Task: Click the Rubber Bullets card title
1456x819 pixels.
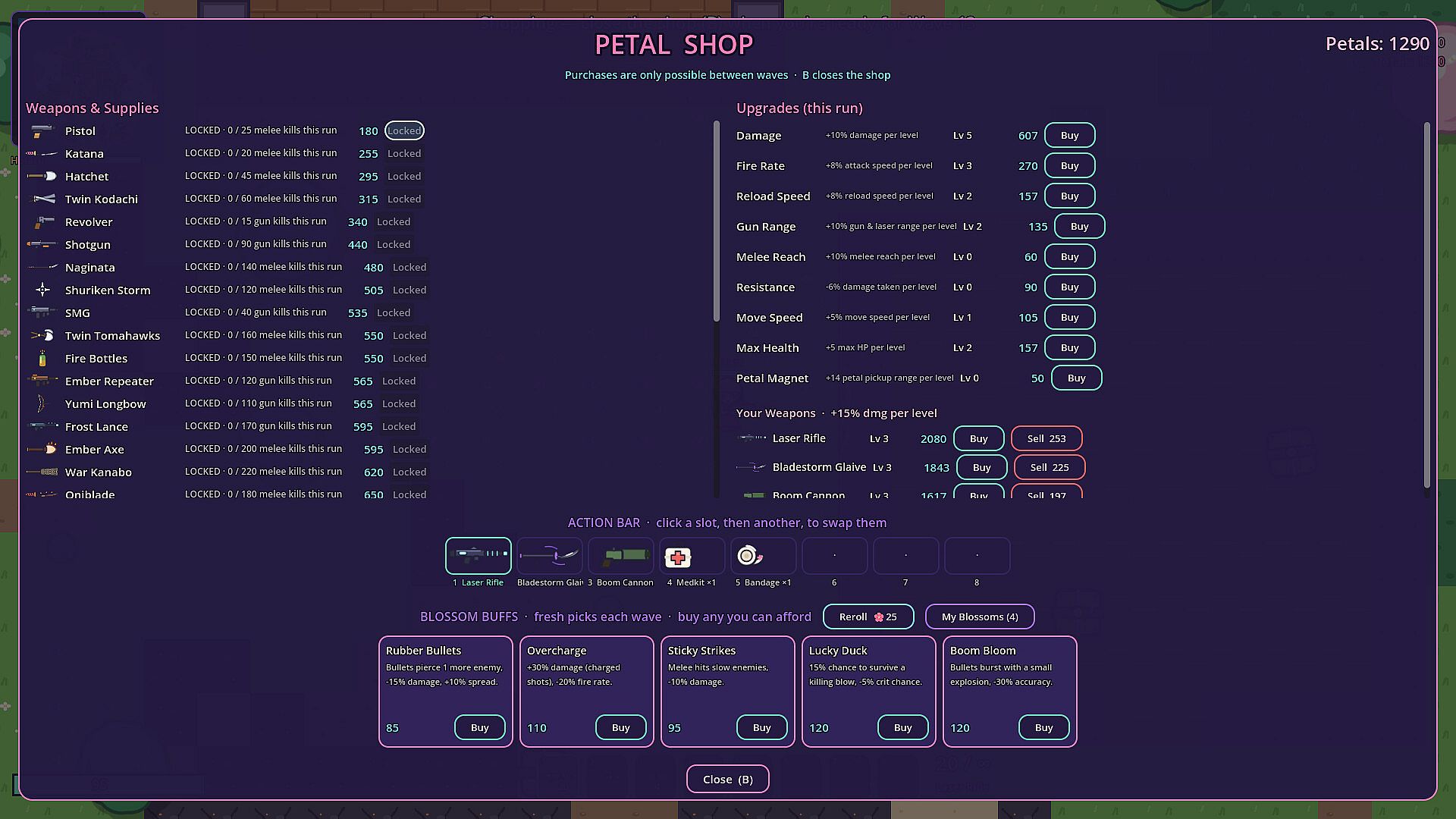Action: (423, 651)
